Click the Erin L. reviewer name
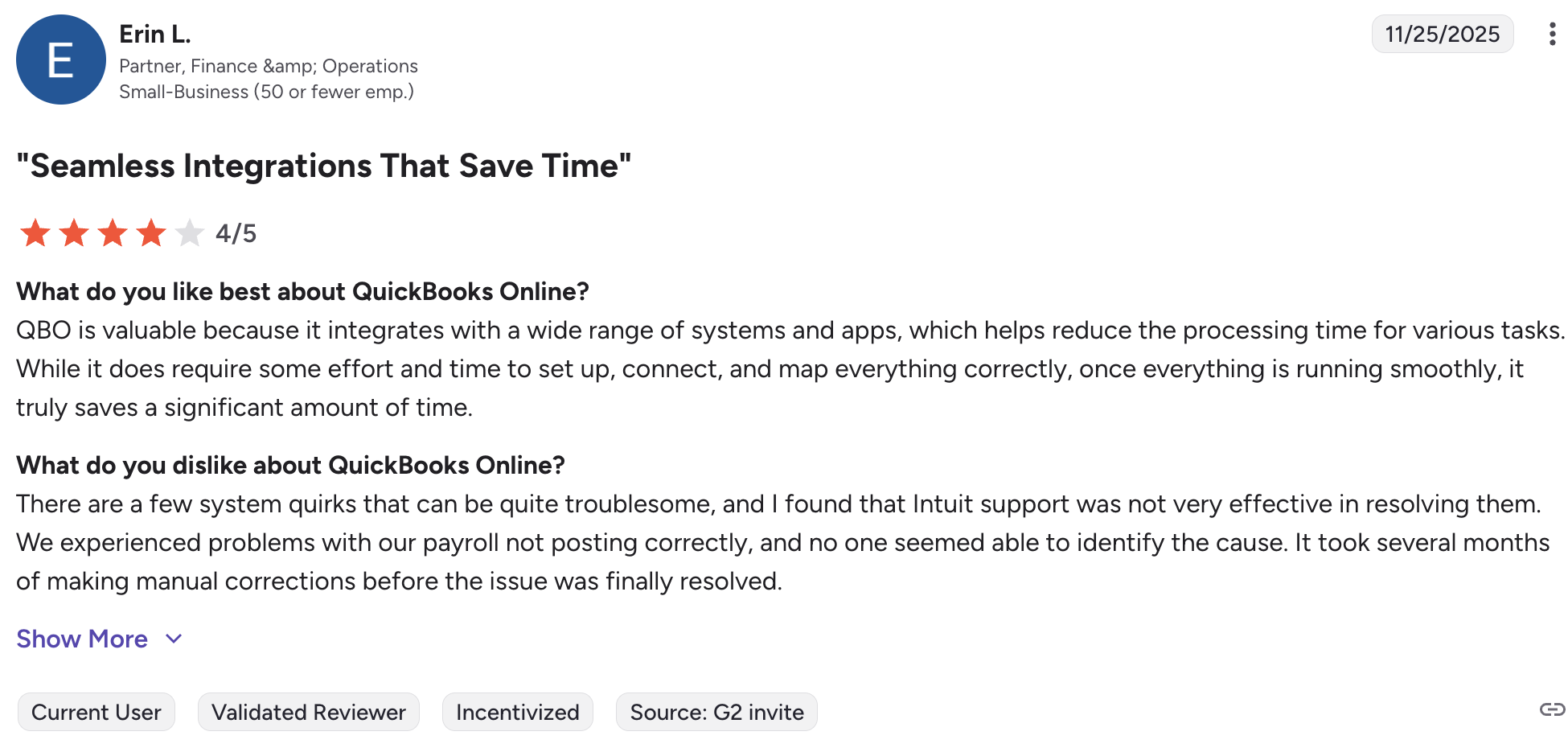Viewport: 1568px width, 748px height. point(155,34)
